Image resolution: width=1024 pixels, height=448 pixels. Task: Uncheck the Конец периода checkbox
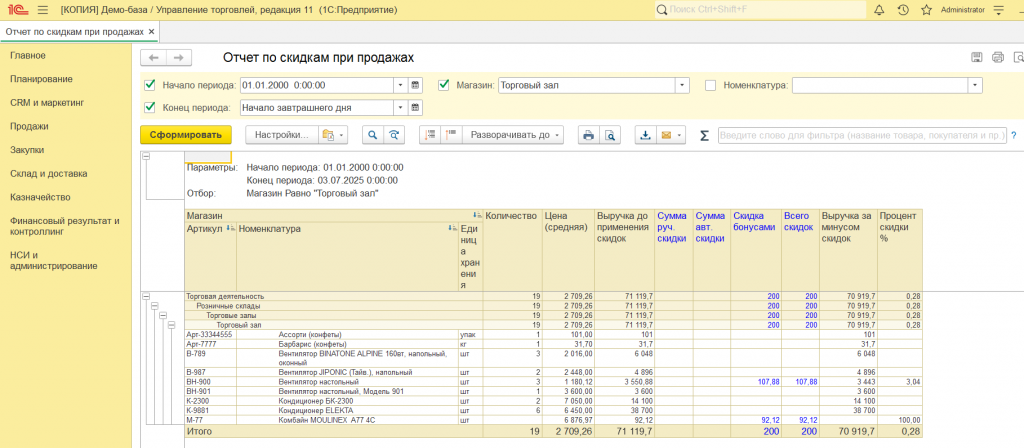(150, 107)
